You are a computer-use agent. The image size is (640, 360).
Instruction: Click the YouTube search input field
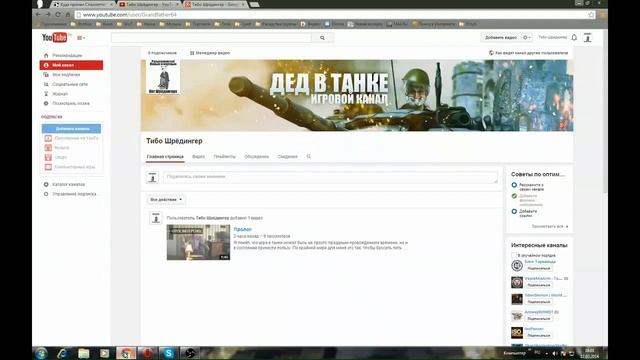(211, 38)
